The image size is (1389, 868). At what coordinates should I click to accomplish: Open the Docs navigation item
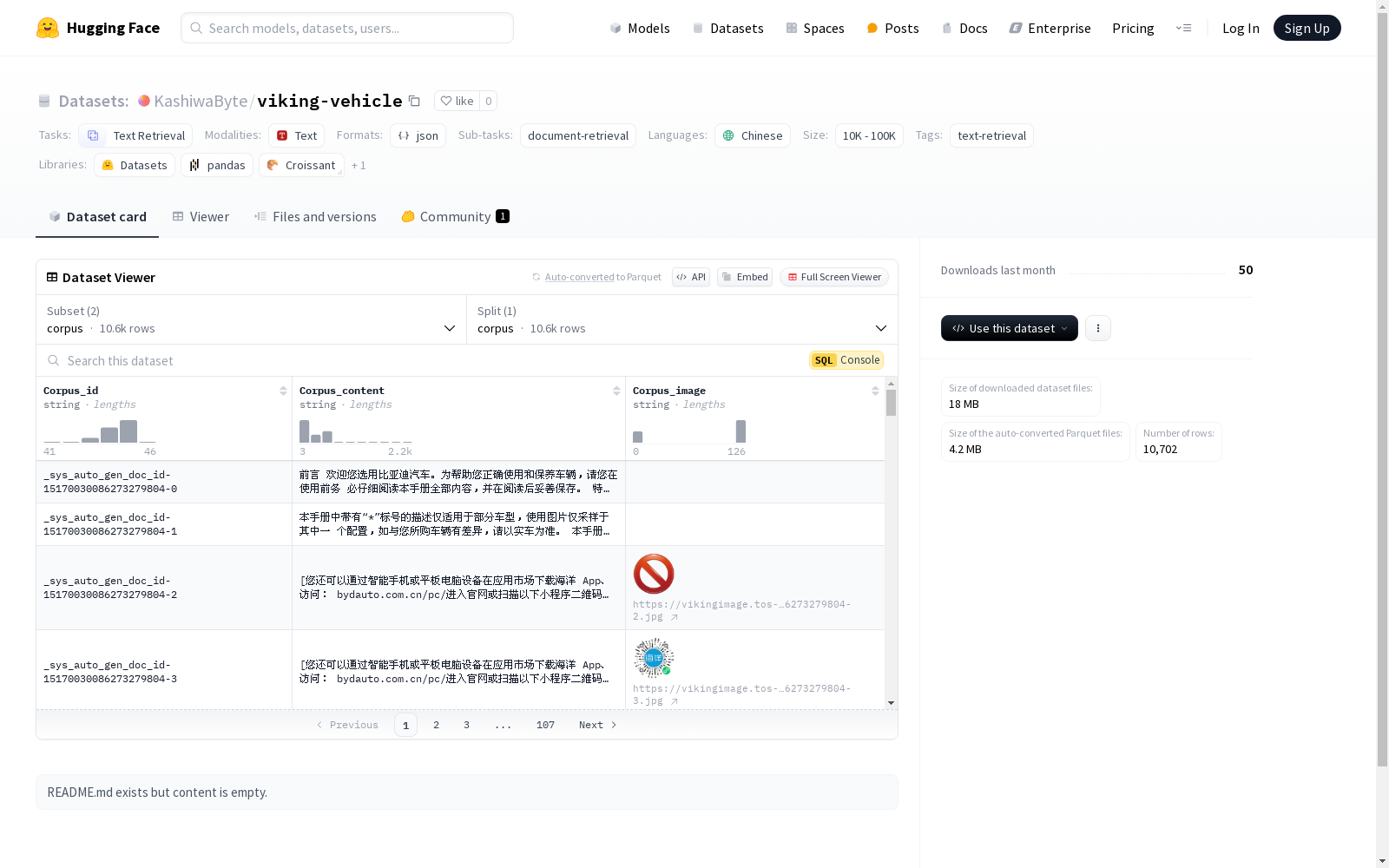(964, 28)
